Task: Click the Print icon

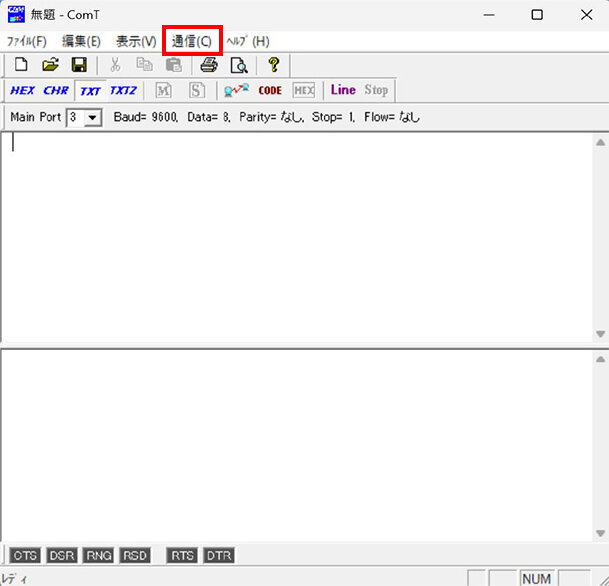Action: coord(208,65)
